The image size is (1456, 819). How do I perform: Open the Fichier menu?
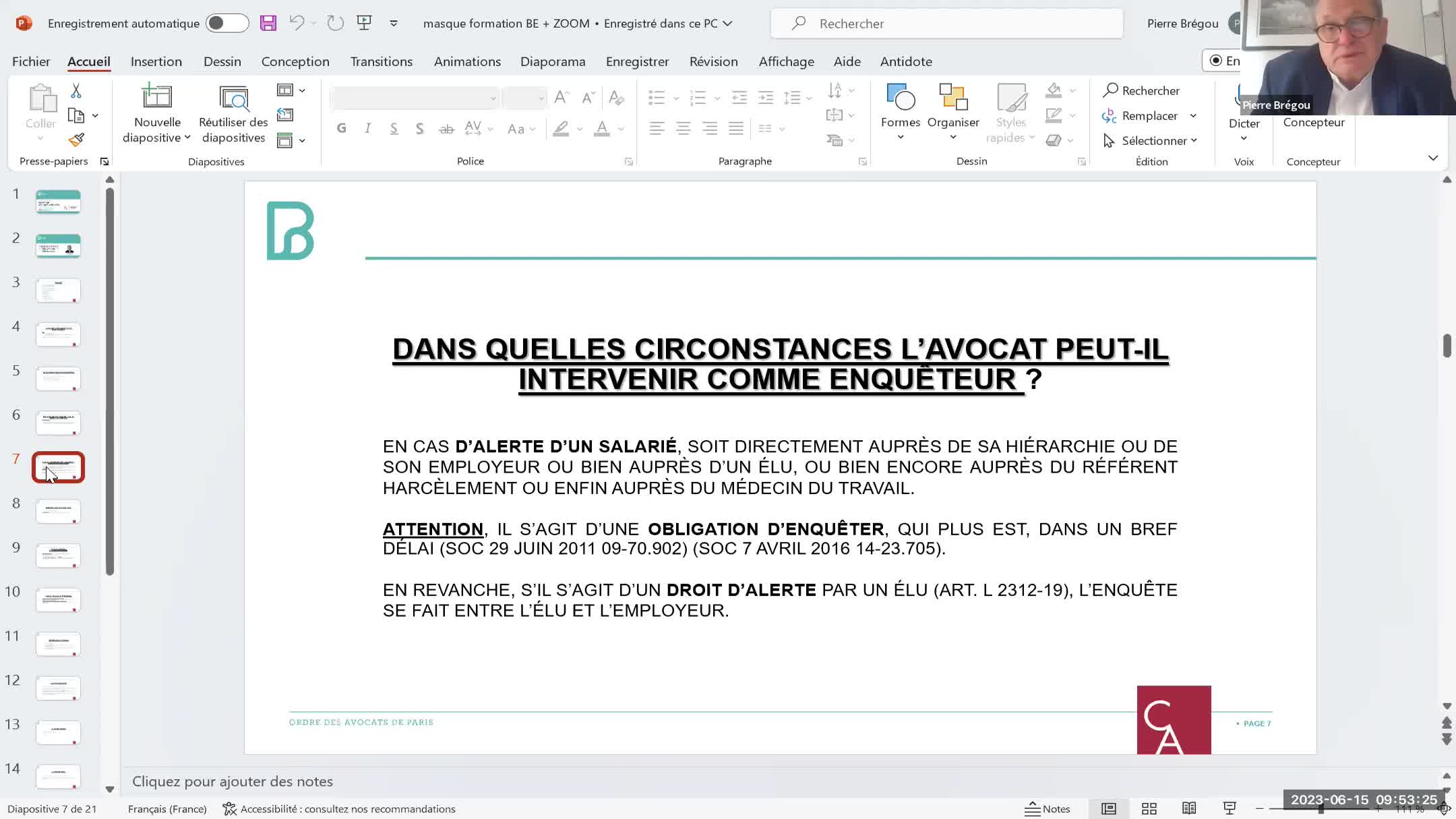click(x=31, y=61)
